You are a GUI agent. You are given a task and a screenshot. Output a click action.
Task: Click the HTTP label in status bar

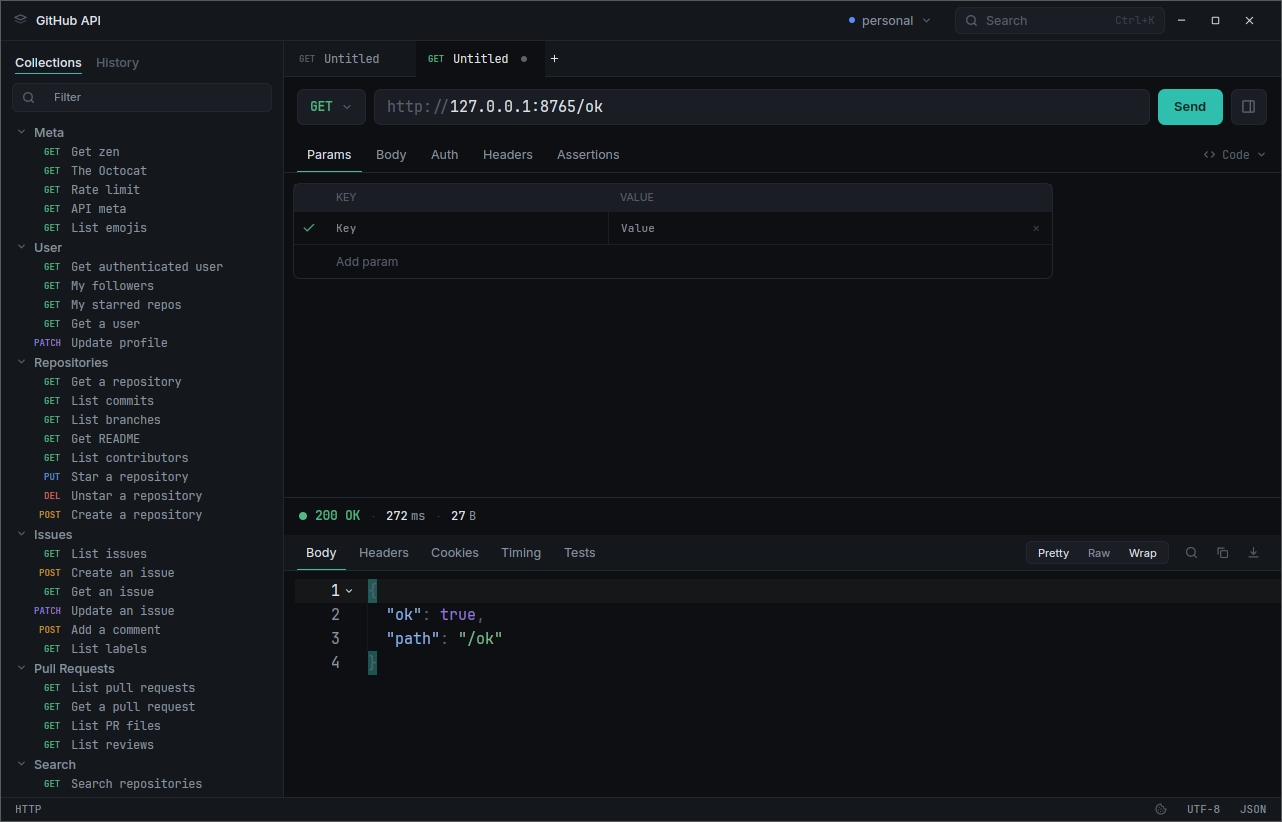[x=28, y=810]
